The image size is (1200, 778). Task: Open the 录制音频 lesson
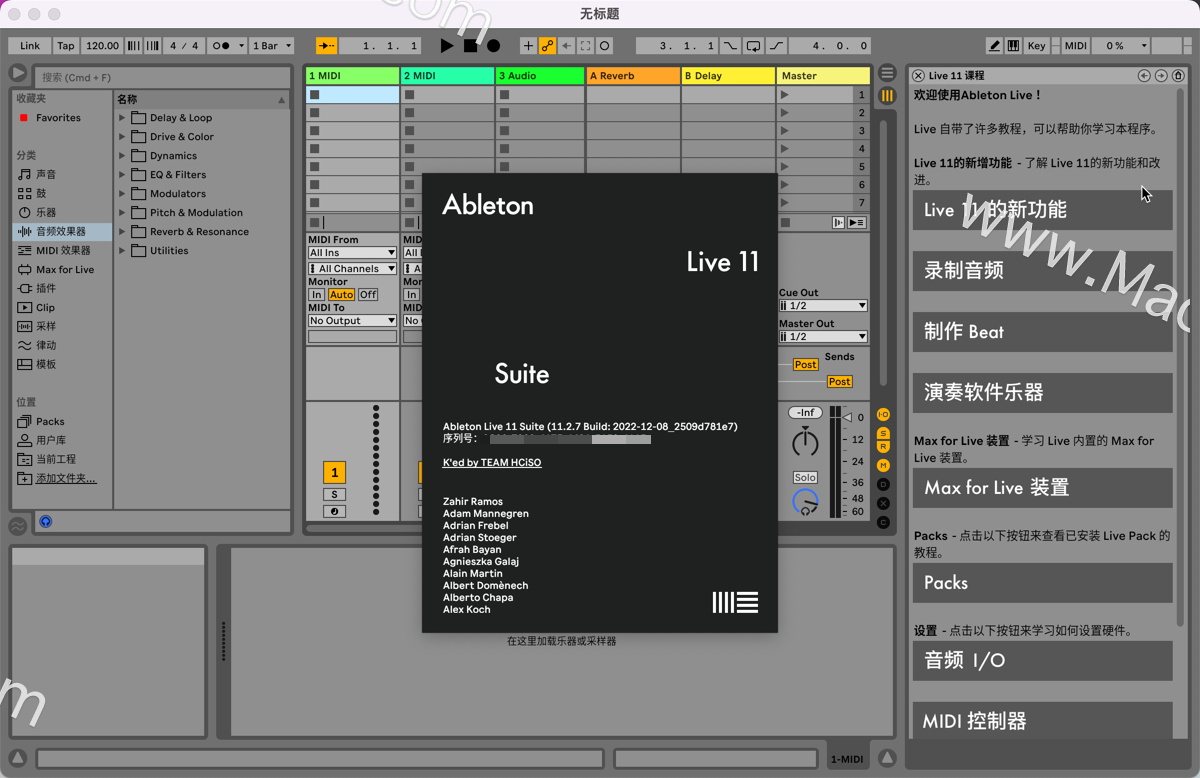(1042, 271)
